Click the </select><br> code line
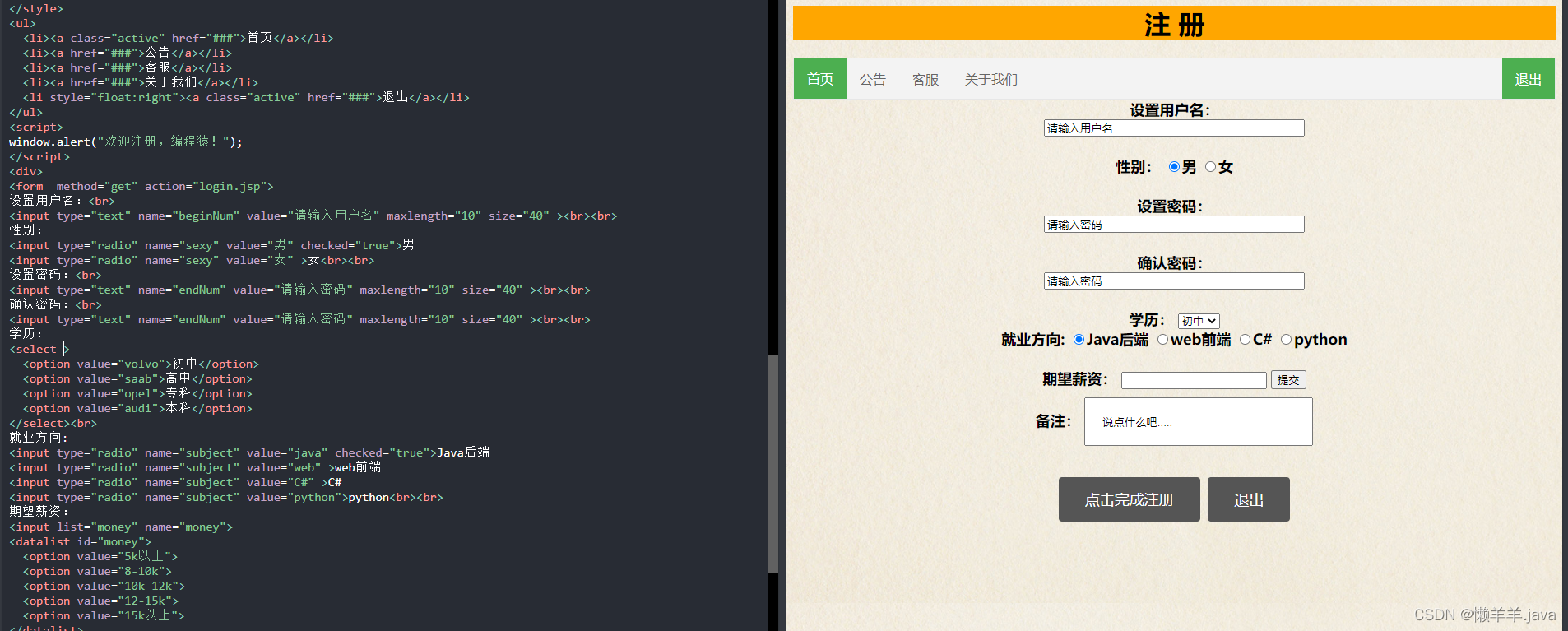 tap(53, 423)
